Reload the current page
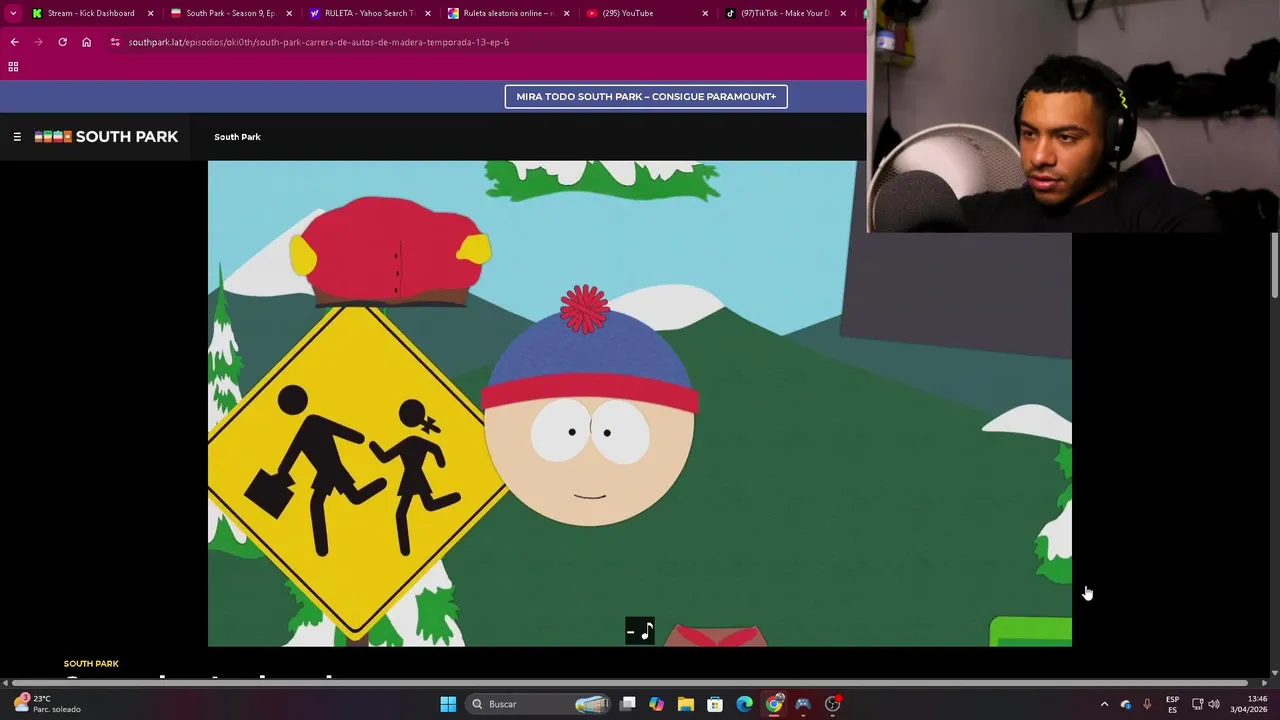Viewport: 1280px width, 720px height. (62, 42)
